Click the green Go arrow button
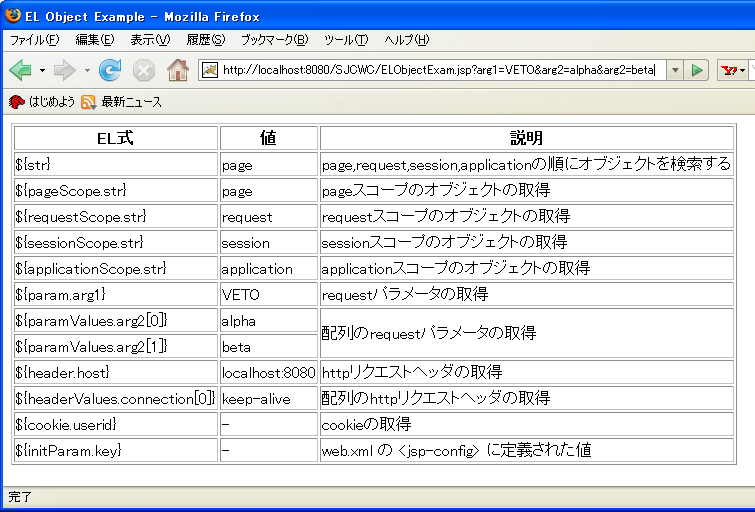 pos(698,70)
